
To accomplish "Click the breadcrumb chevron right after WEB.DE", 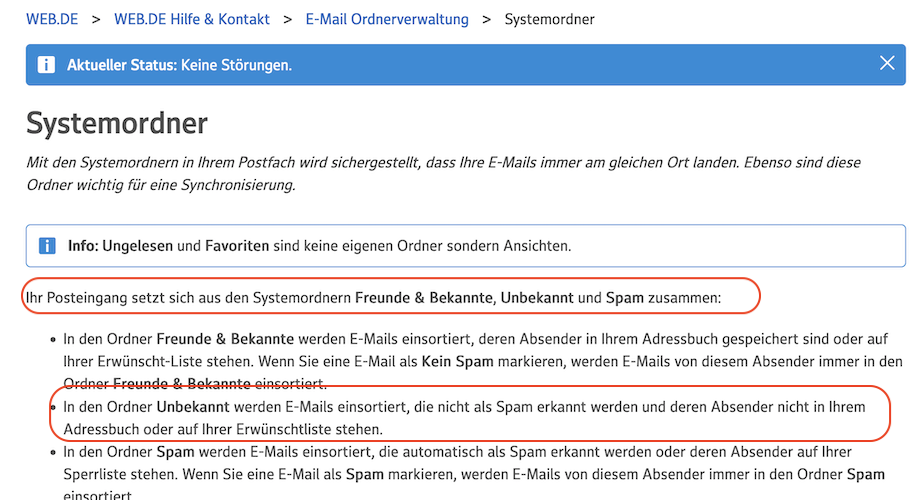I will [x=96, y=19].
